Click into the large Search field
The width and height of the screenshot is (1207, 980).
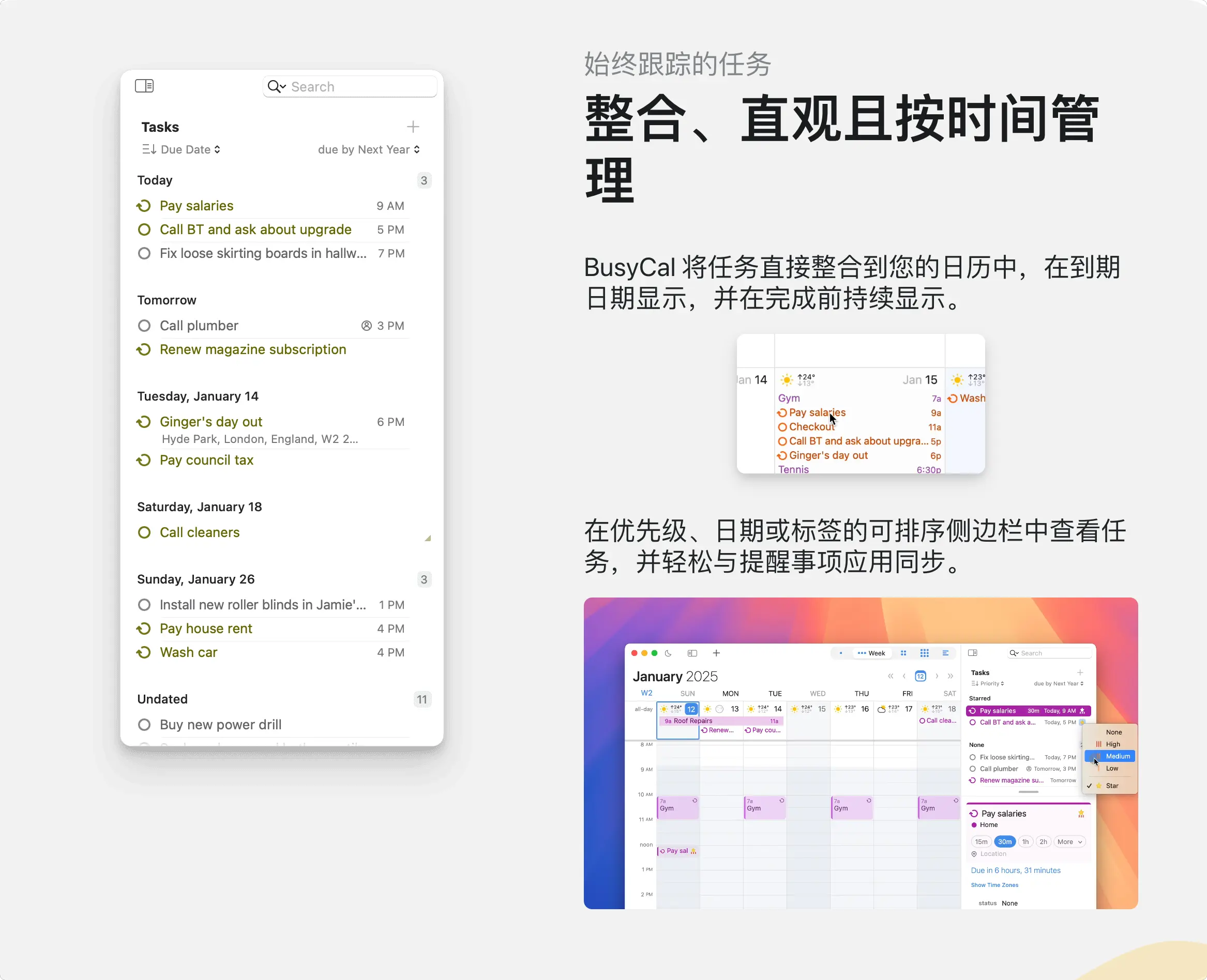(361, 86)
